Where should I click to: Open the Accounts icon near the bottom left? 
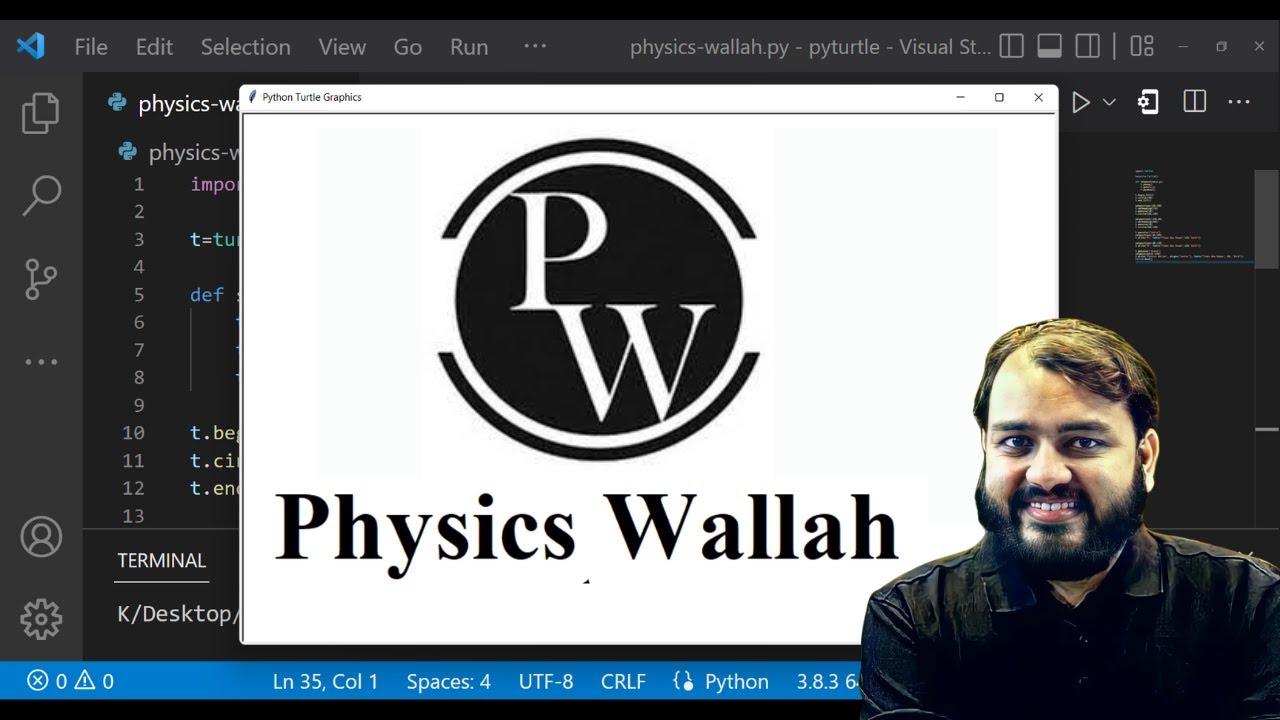click(40, 536)
